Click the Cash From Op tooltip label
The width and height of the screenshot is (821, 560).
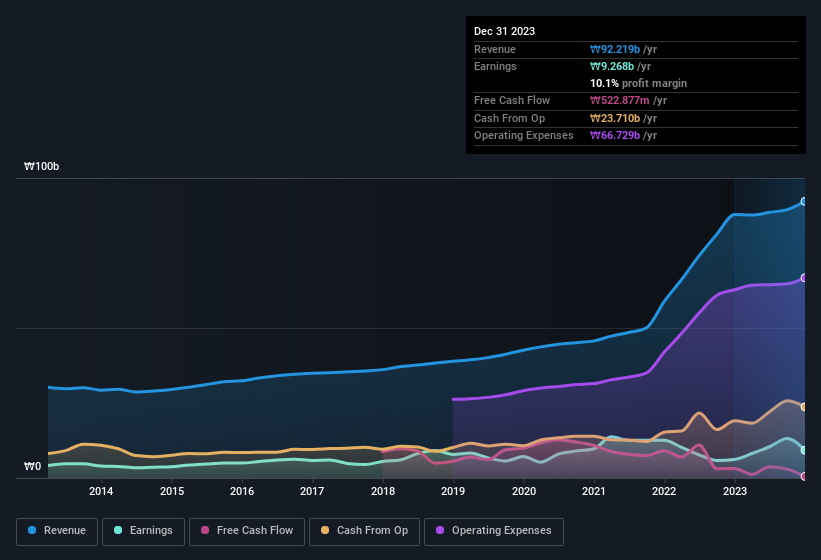pos(509,118)
